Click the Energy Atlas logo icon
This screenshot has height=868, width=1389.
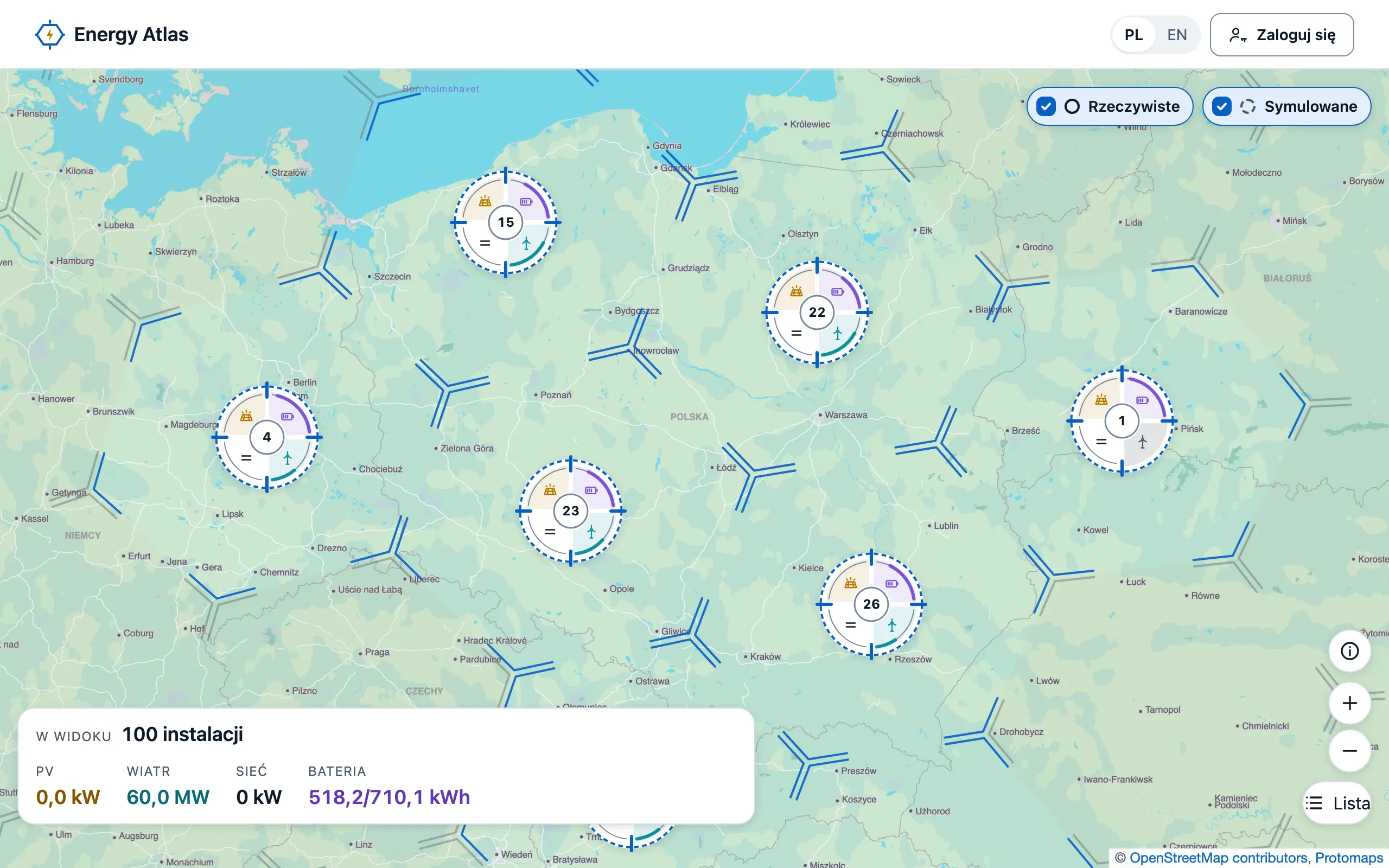50,35
